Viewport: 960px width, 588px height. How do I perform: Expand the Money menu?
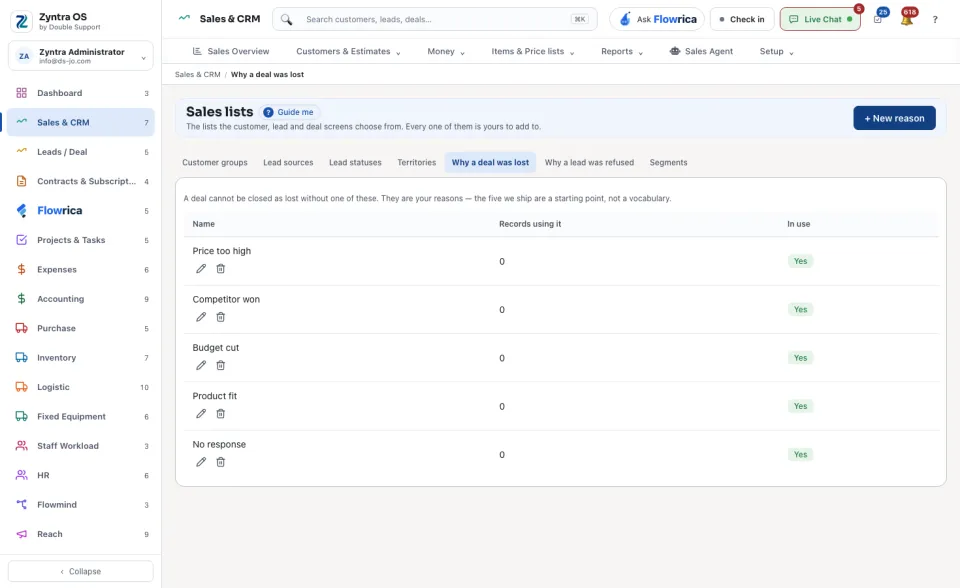(446, 51)
